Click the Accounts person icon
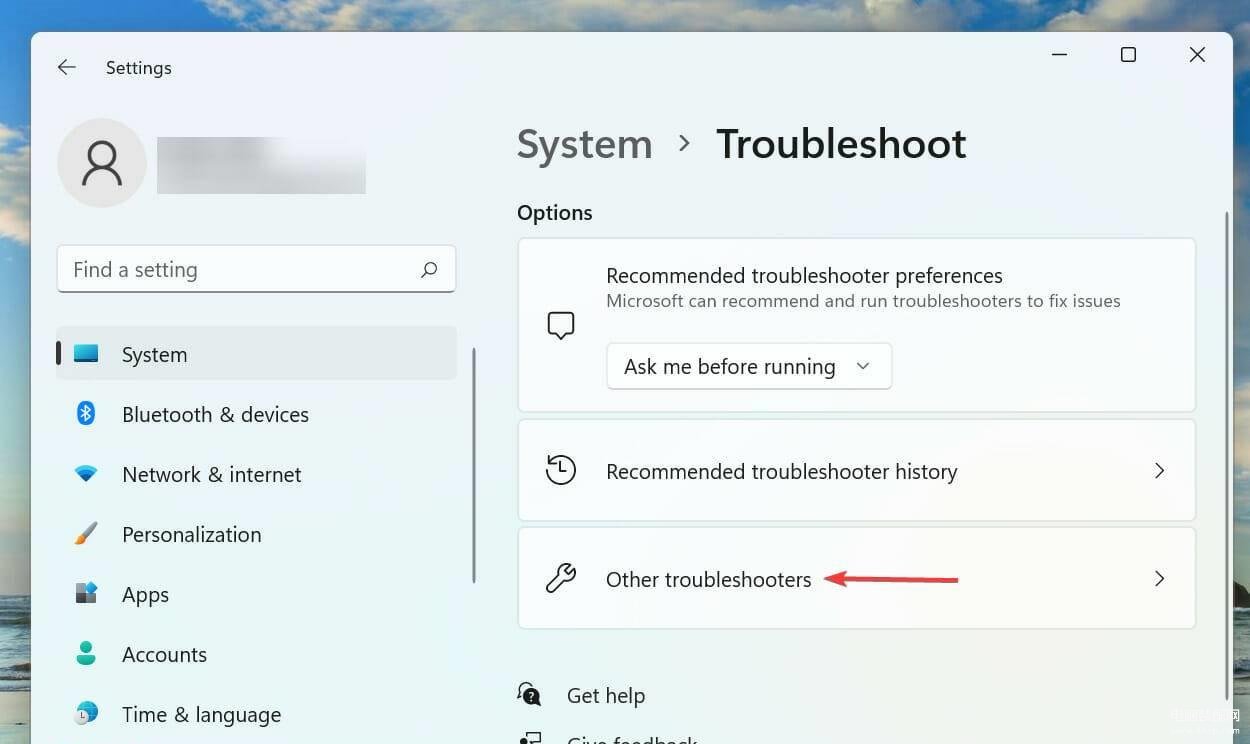 86,653
